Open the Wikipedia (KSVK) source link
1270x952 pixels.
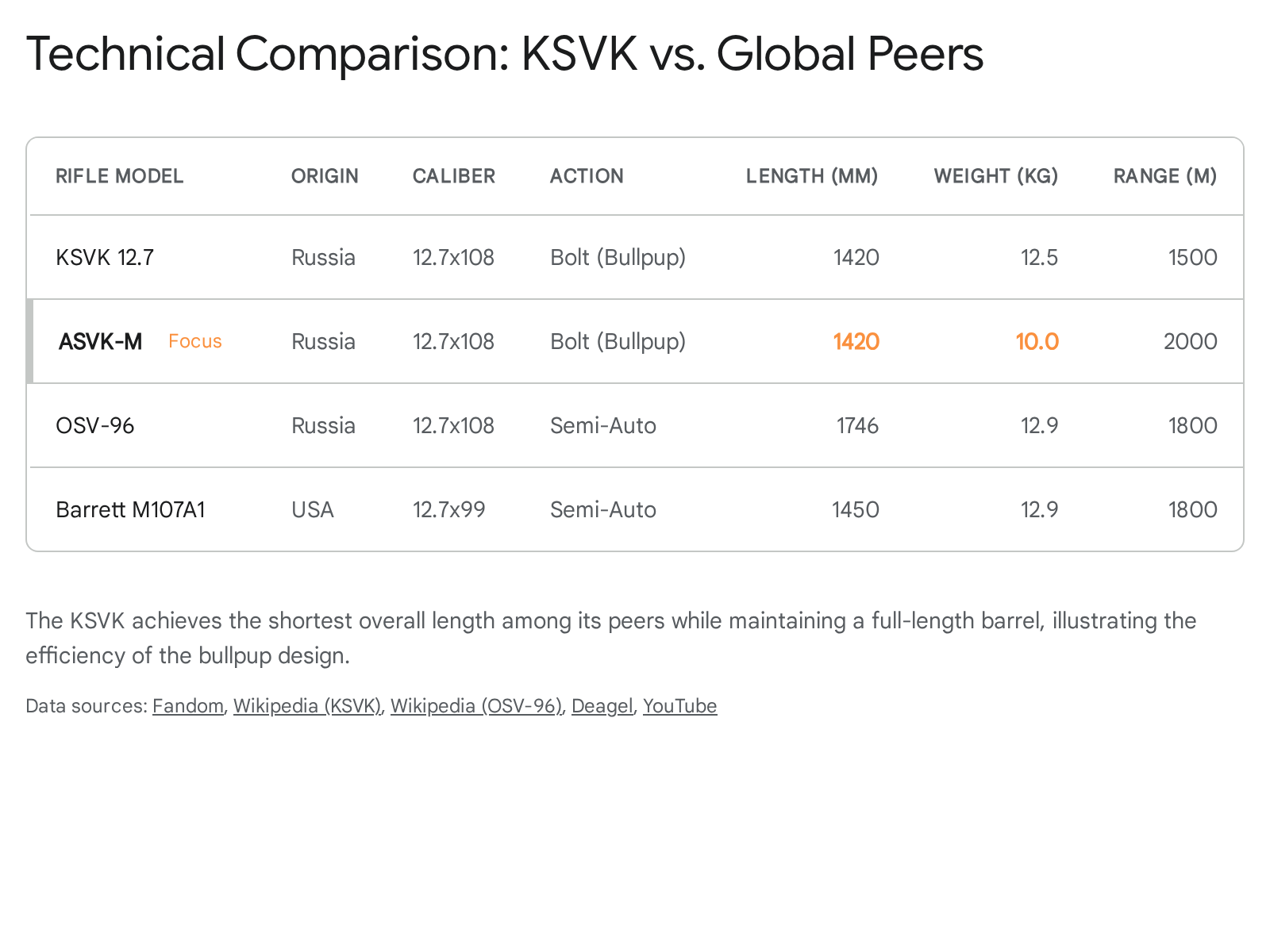307,706
